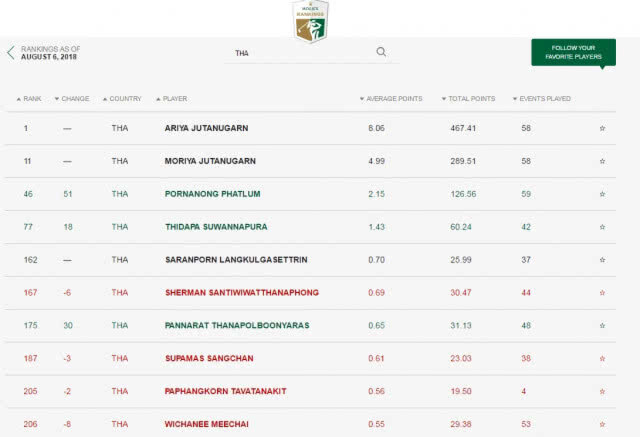The image size is (640, 437).
Task: Click total points 60.24
Action: (461, 227)
